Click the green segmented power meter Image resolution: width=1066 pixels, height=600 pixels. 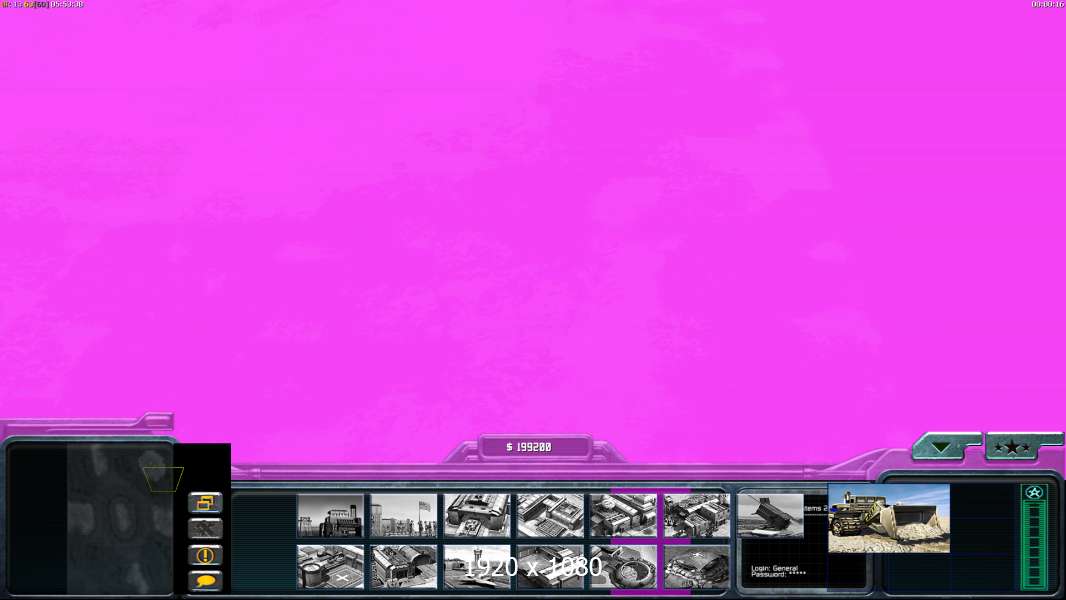1034,545
